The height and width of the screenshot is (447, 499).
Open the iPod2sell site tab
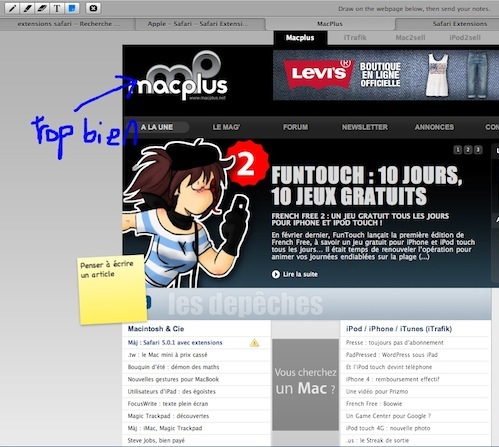pos(465,38)
